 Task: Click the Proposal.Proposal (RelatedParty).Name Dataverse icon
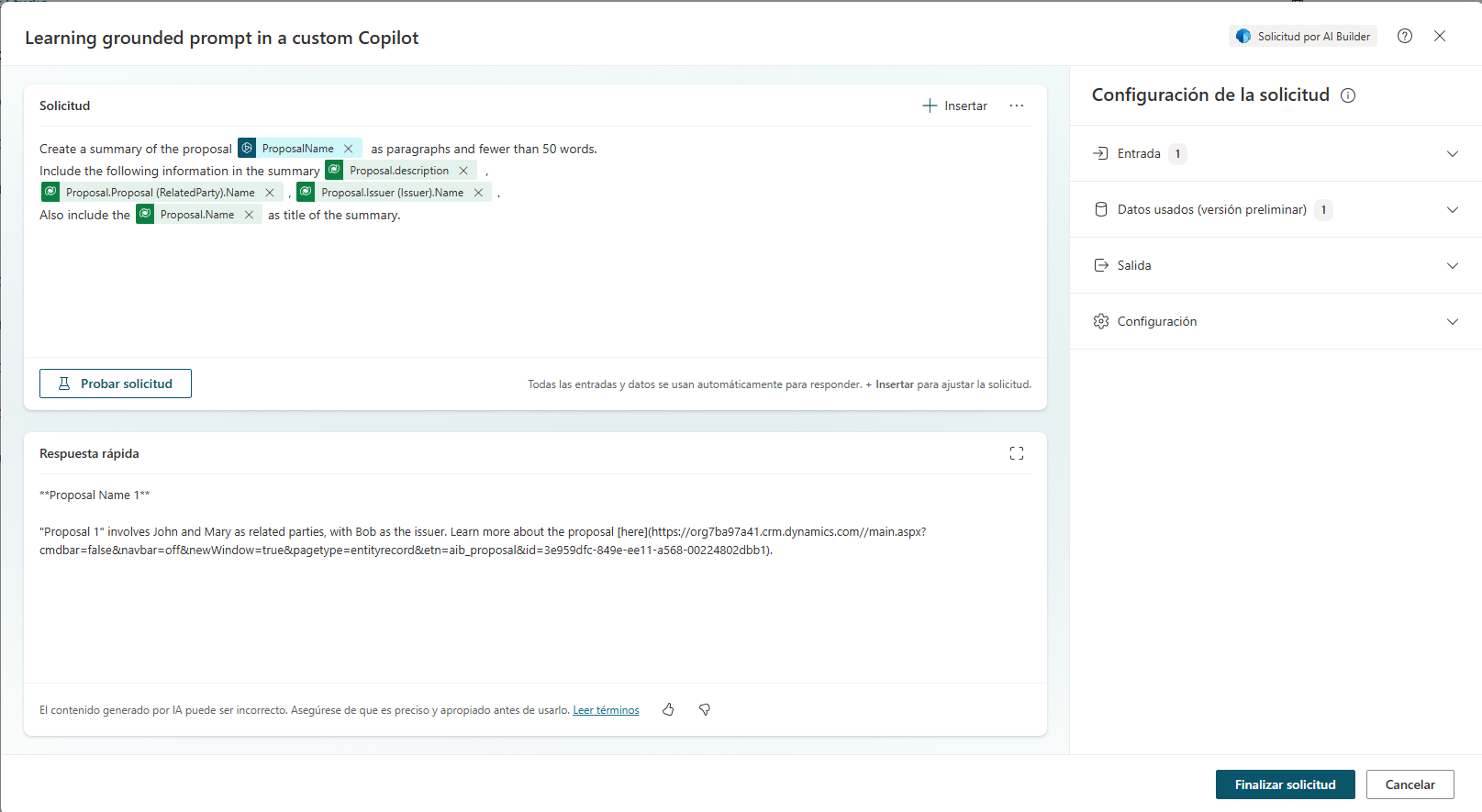50,192
